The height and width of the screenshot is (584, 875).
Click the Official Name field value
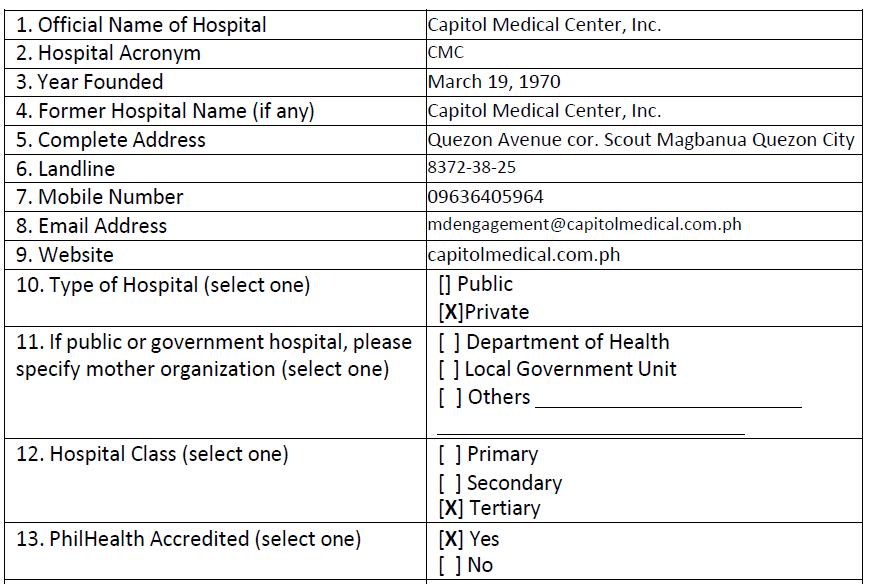(x=544, y=25)
